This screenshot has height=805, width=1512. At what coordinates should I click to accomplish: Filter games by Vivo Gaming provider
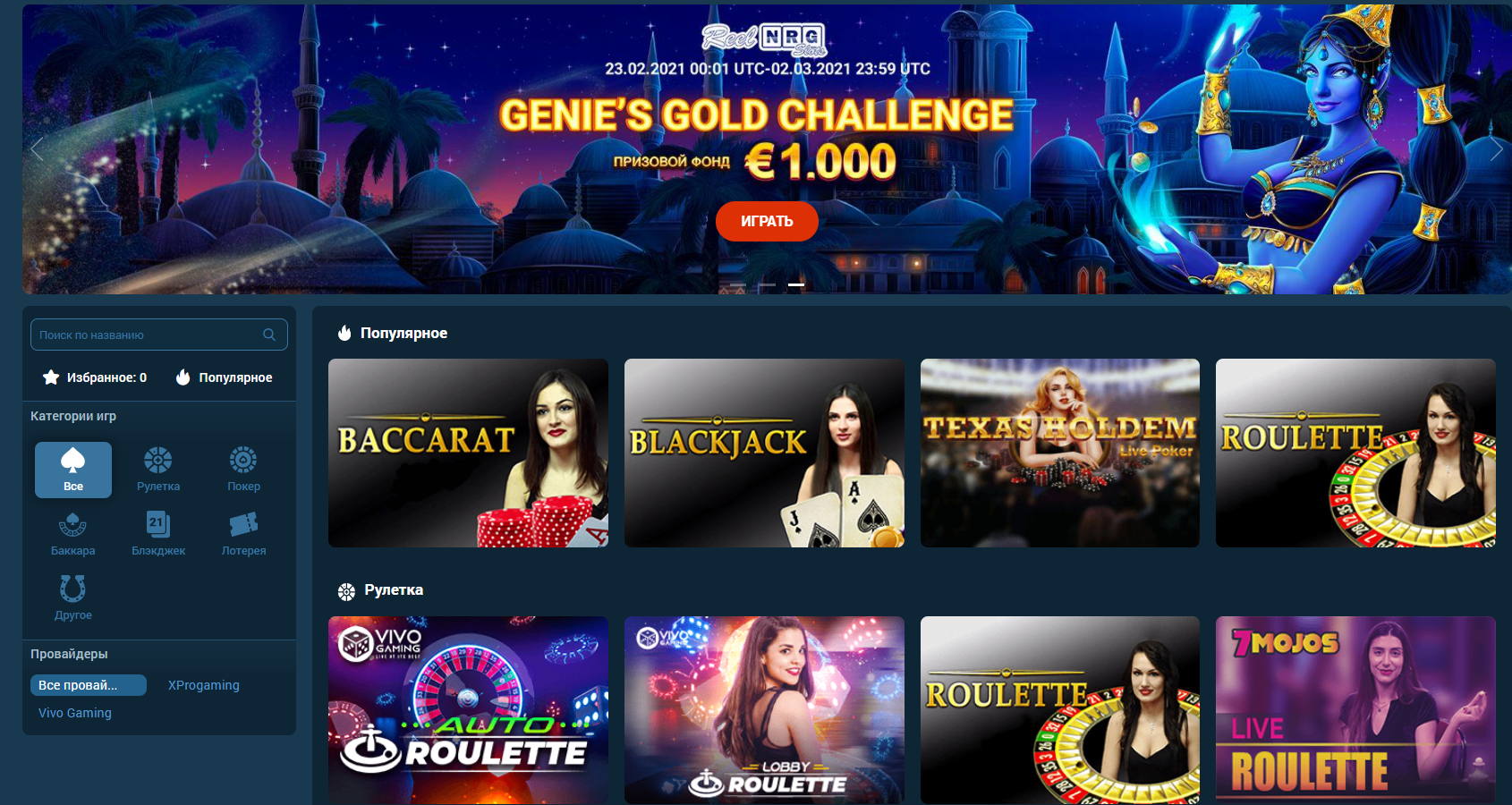click(75, 713)
